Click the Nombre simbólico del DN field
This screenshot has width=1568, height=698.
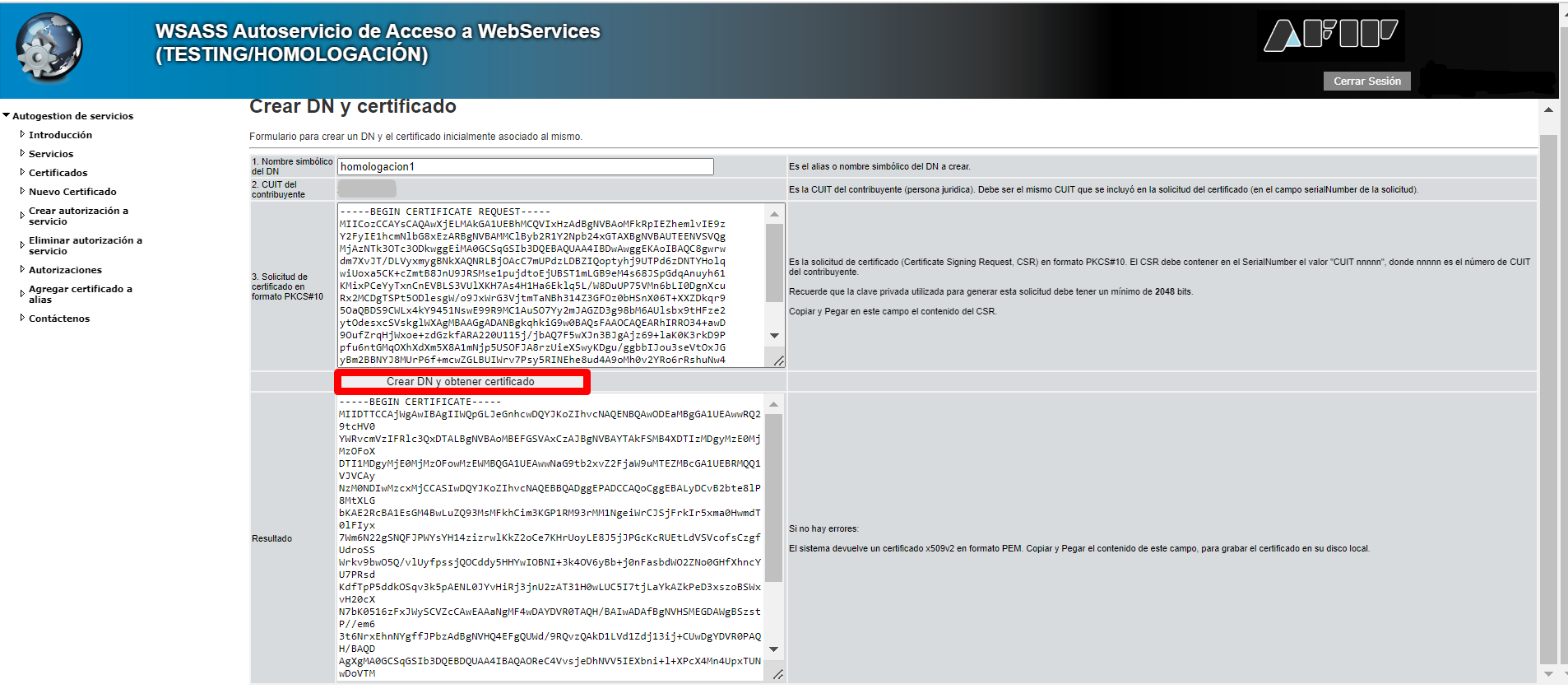[x=525, y=166]
